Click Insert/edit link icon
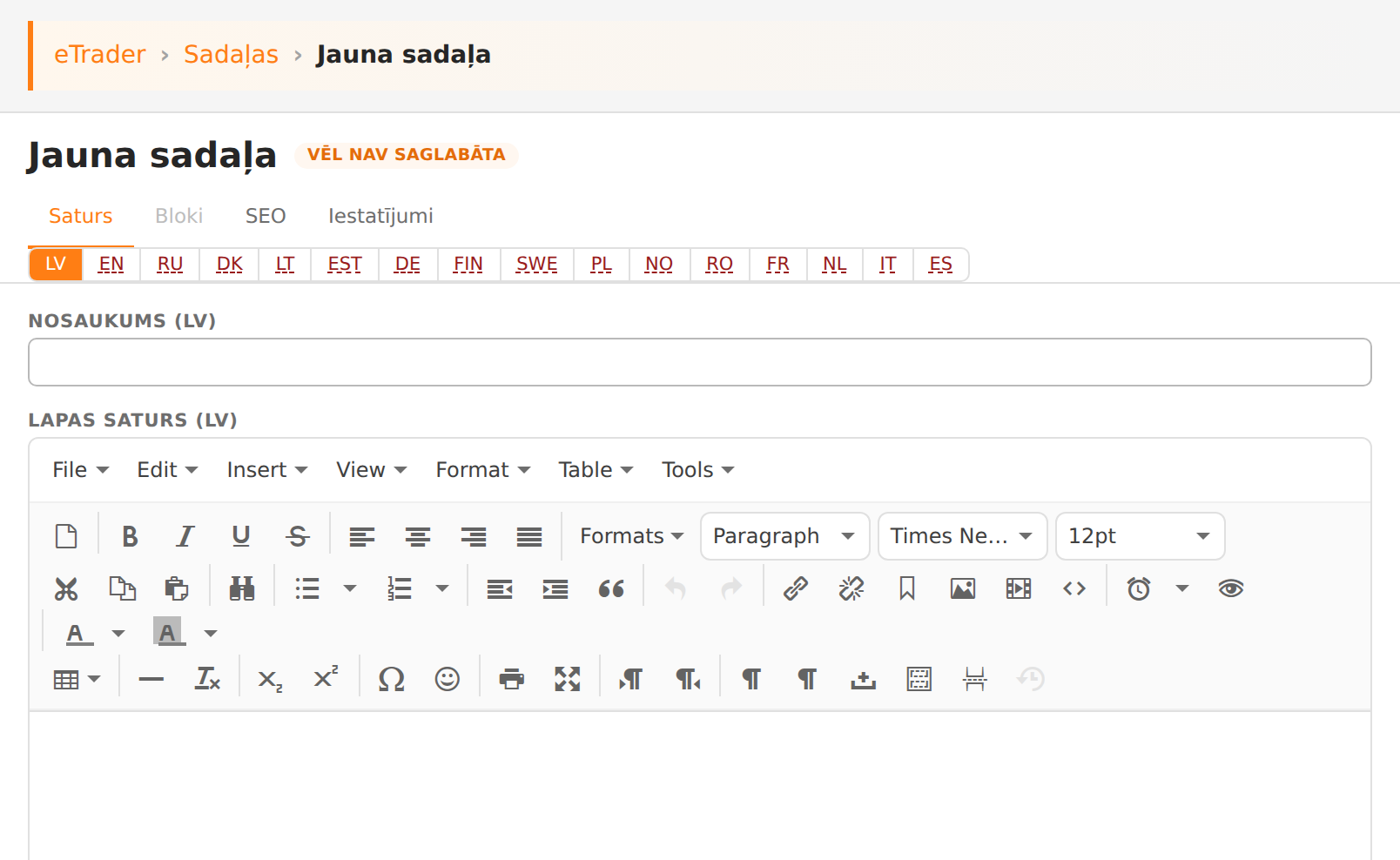Viewport: 1400px width, 860px height. 796,589
